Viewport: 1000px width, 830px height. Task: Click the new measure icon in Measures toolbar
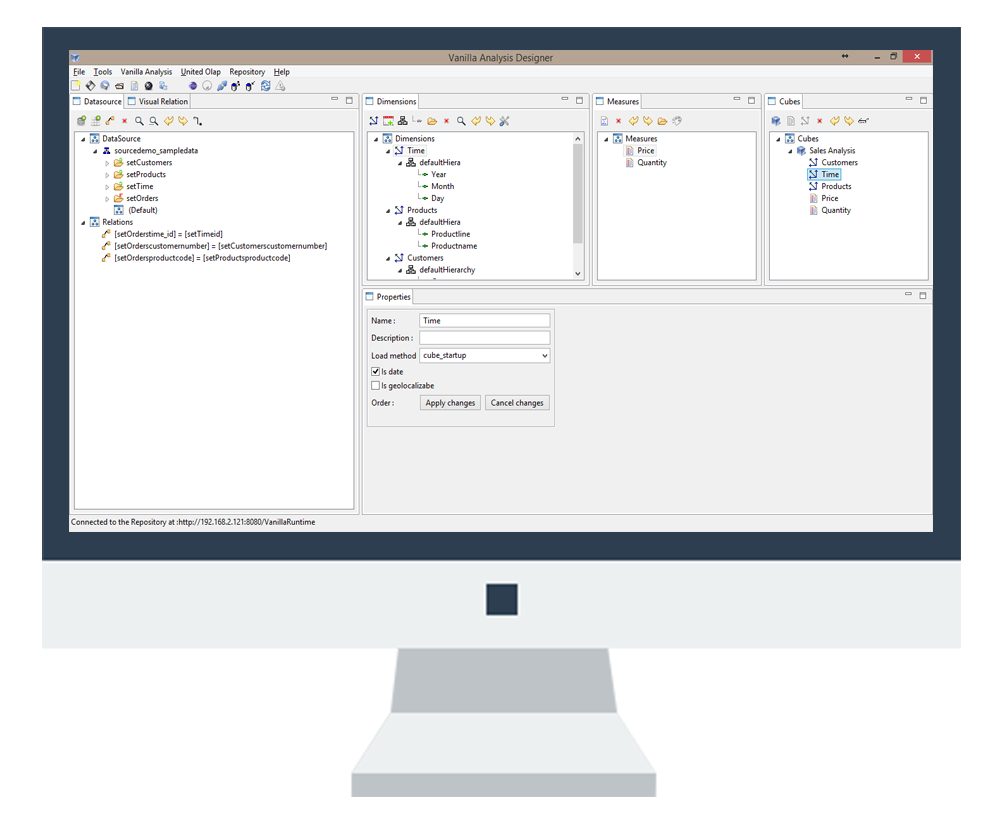point(604,121)
